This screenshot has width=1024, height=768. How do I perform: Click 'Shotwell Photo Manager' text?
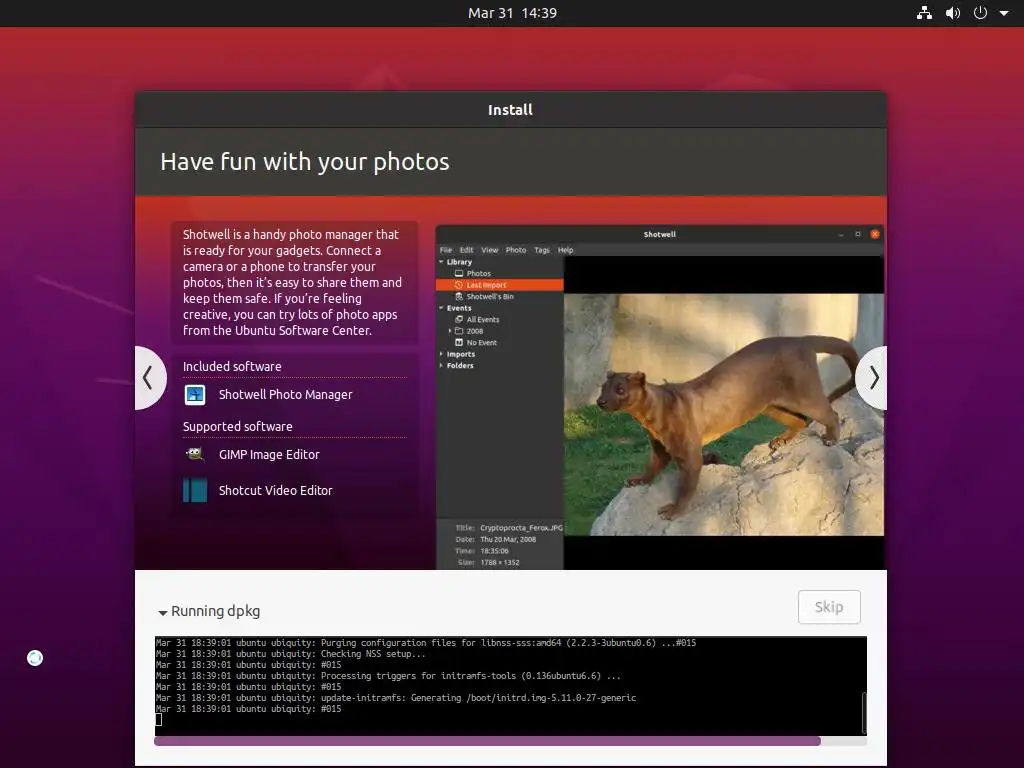pyautogui.click(x=285, y=394)
